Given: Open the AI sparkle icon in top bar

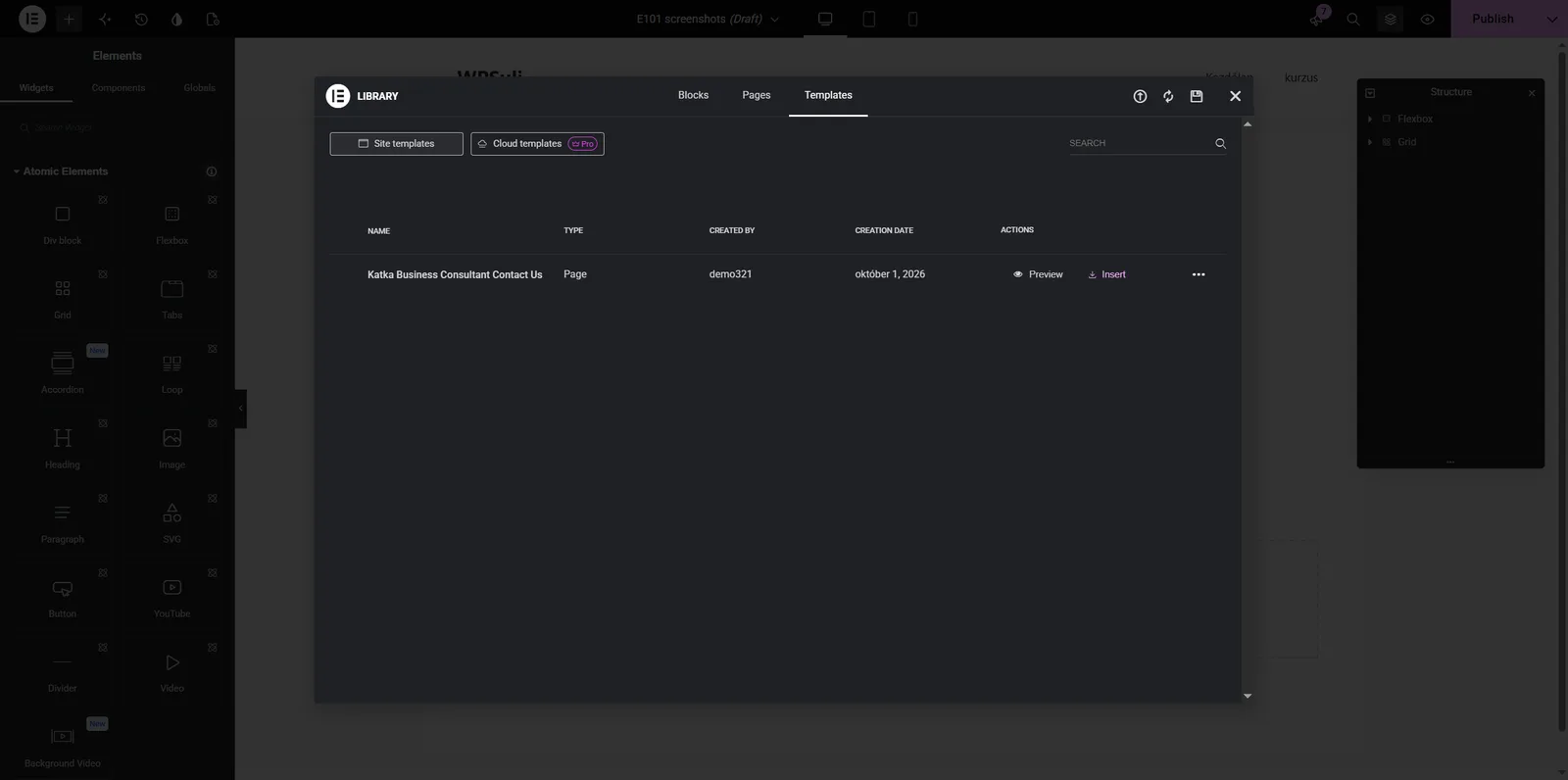Looking at the screenshot, I should tap(105, 19).
